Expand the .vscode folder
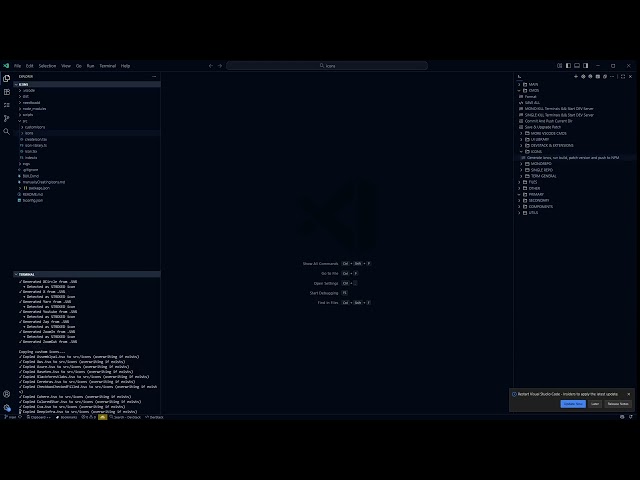The width and height of the screenshot is (640, 480). coord(29,91)
